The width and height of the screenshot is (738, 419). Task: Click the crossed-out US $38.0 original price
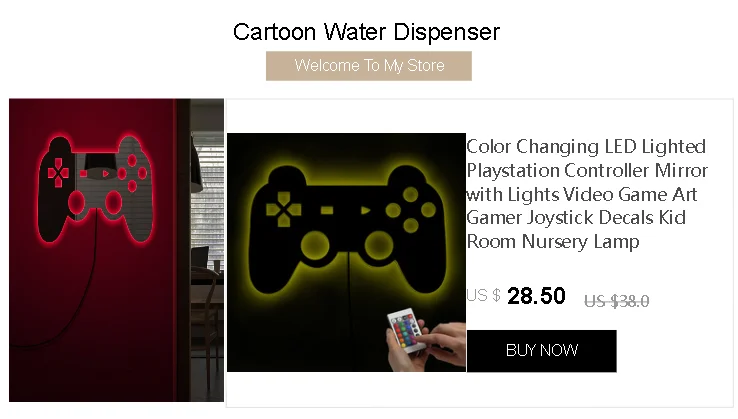point(617,301)
